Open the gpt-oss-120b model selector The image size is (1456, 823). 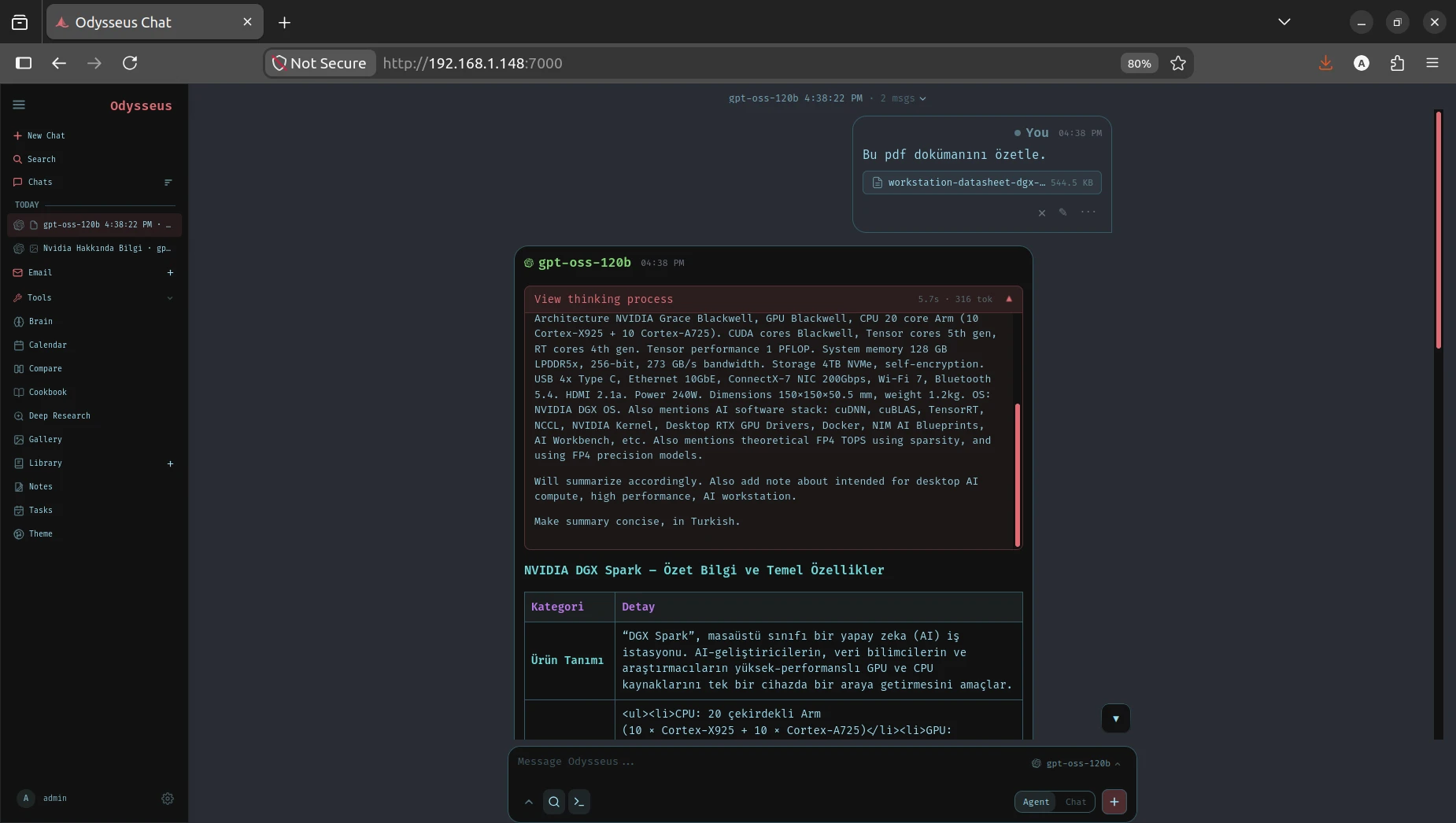click(1077, 763)
